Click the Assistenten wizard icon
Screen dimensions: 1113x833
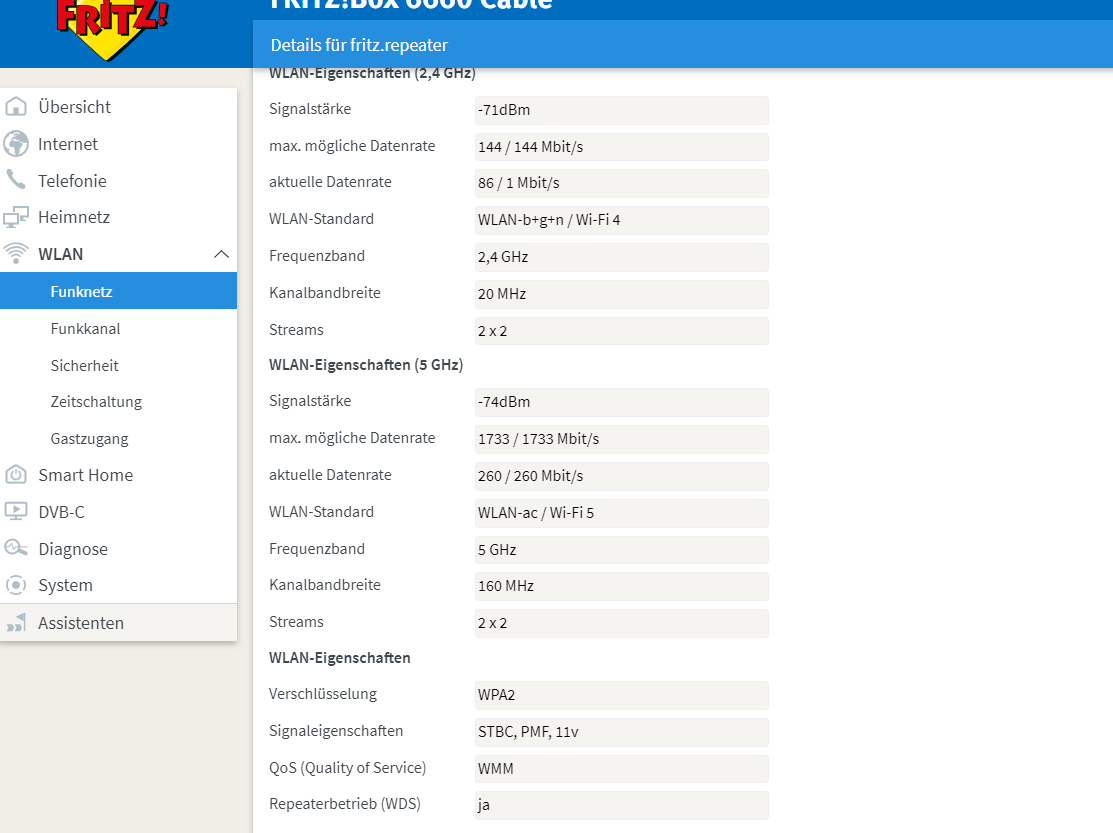[x=16, y=623]
